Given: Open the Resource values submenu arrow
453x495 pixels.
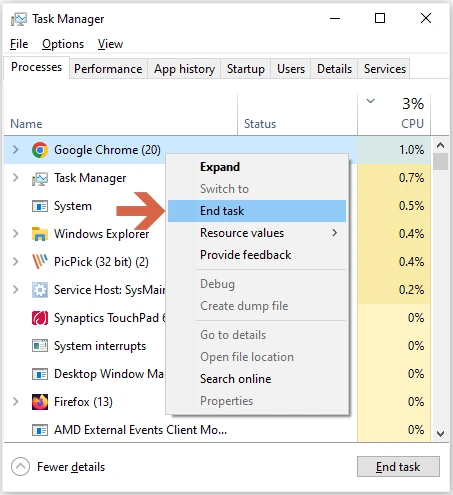Looking at the screenshot, I should 335,233.
